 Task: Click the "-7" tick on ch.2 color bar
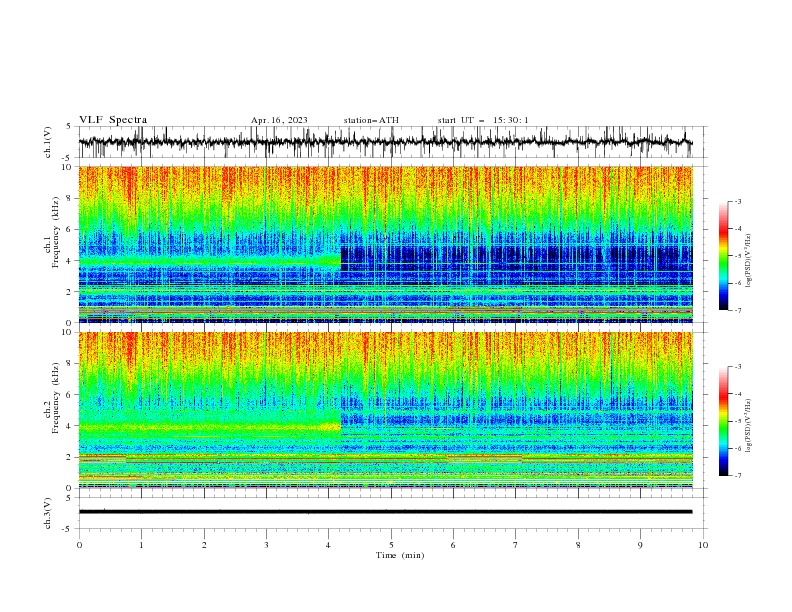(737, 475)
